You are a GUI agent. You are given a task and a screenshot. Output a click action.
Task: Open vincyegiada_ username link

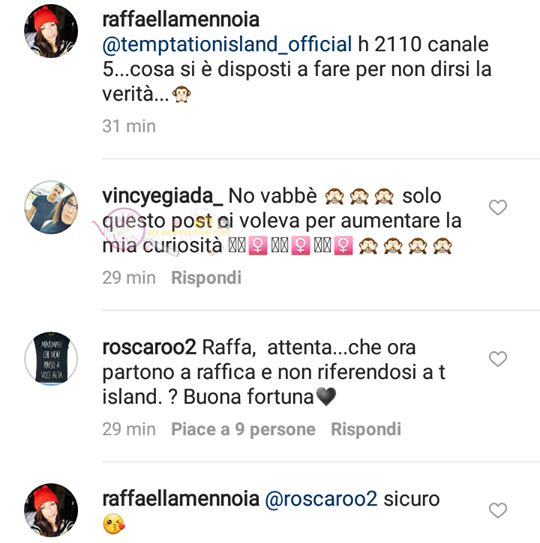pyautogui.click(x=162, y=196)
